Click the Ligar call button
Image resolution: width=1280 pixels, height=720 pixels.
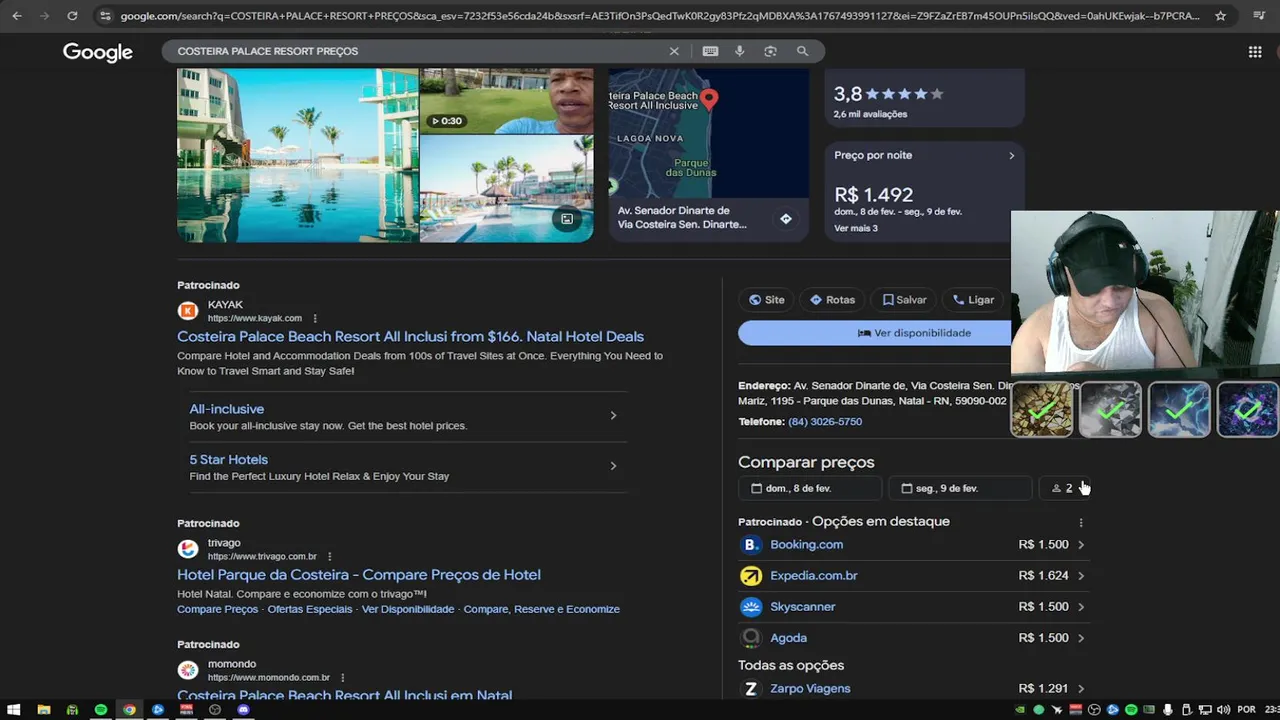973,300
